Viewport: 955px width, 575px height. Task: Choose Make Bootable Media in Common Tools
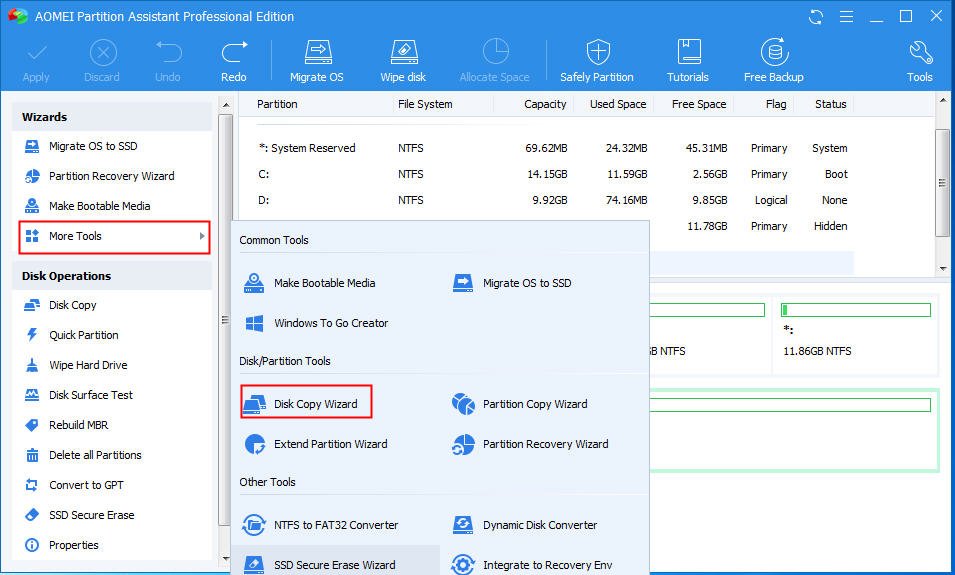309,283
